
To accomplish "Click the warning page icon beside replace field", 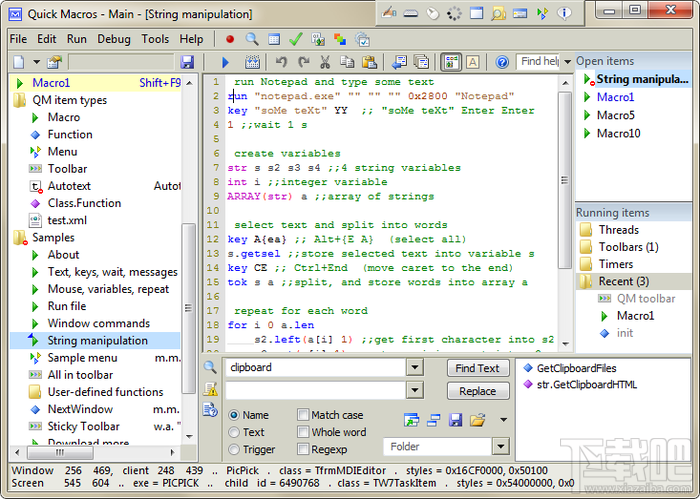I will [210, 389].
